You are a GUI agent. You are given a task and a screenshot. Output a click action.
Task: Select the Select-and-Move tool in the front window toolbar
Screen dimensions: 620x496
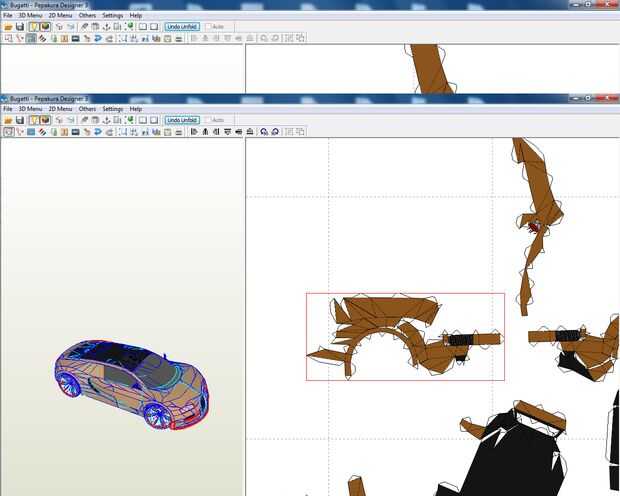(8, 132)
